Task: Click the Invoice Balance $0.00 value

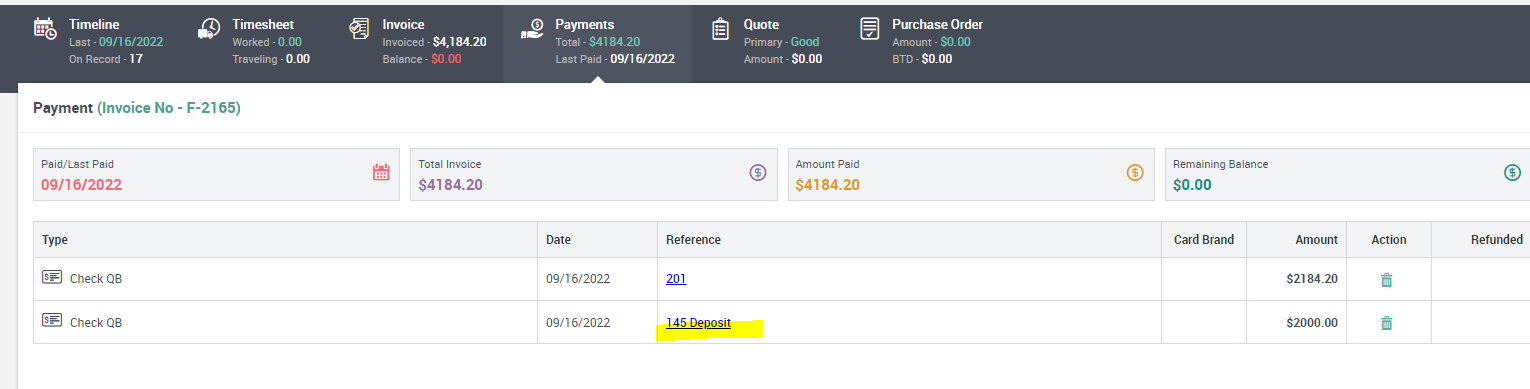Action: 446,59
